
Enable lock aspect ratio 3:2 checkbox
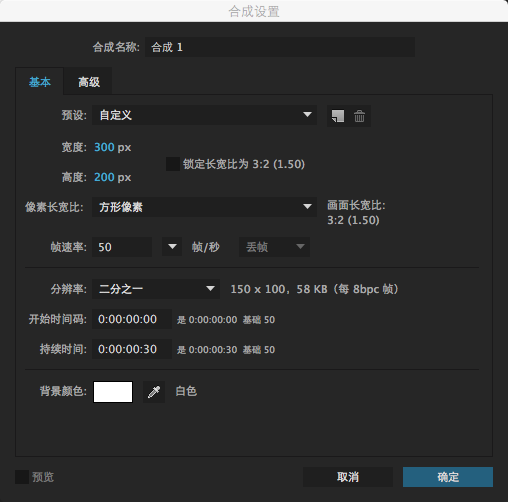click(x=173, y=164)
